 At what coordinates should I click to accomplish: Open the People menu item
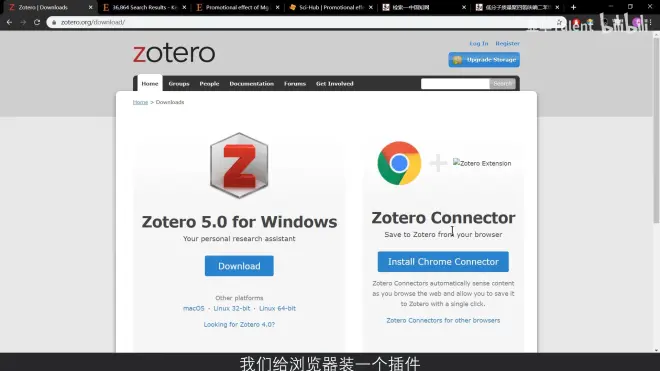click(x=209, y=83)
